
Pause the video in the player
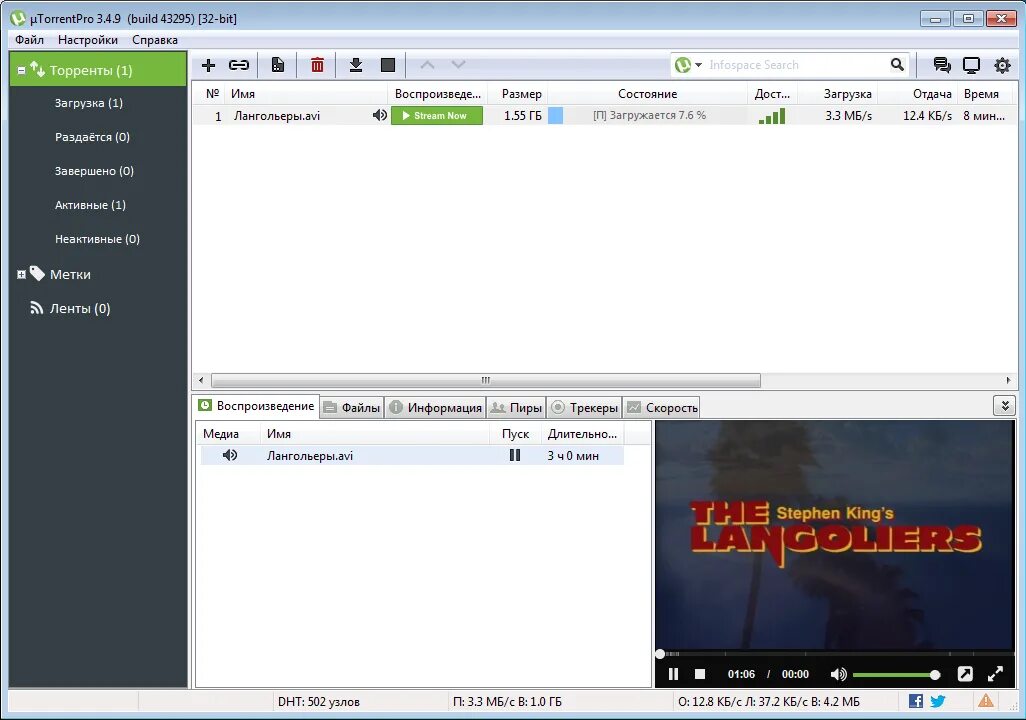(x=673, y=674)
